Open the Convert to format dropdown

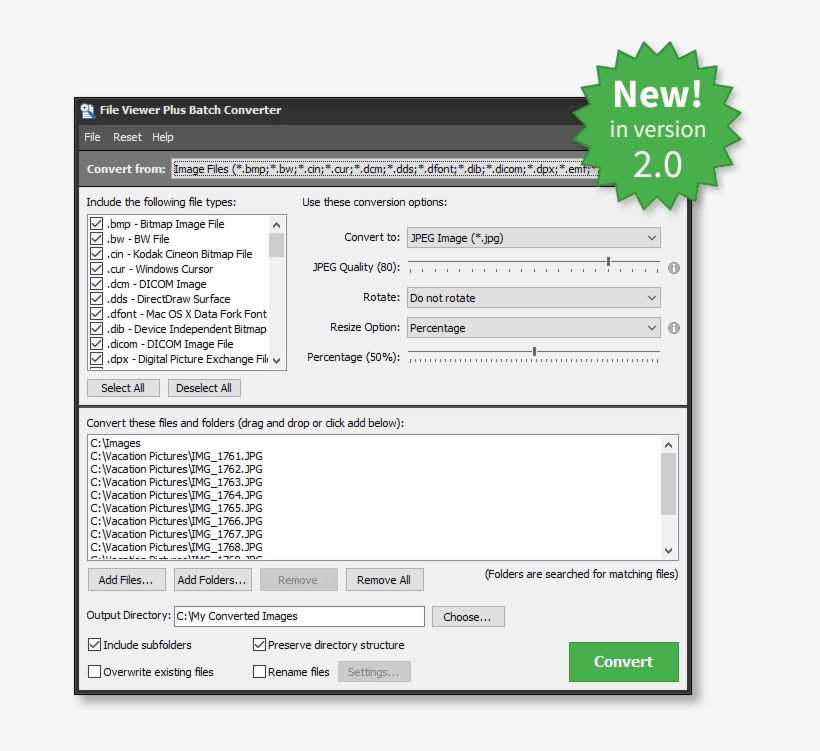point(533,238)
